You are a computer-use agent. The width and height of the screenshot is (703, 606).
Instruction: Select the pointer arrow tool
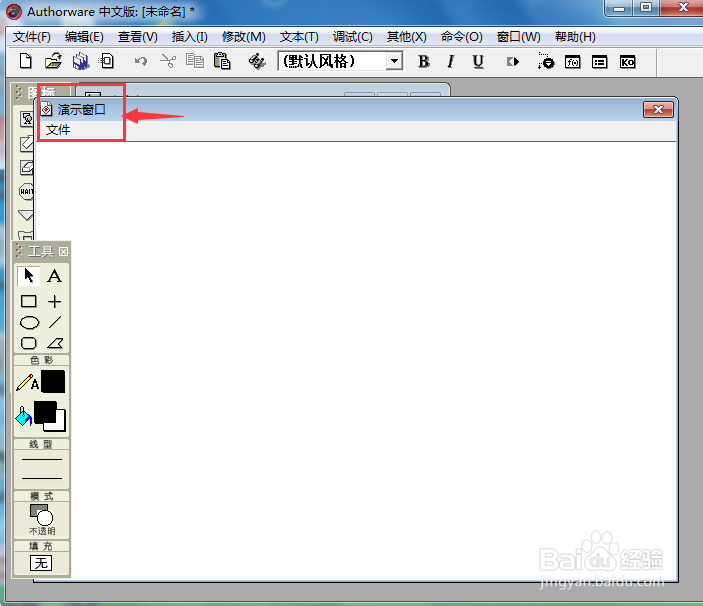29,276
